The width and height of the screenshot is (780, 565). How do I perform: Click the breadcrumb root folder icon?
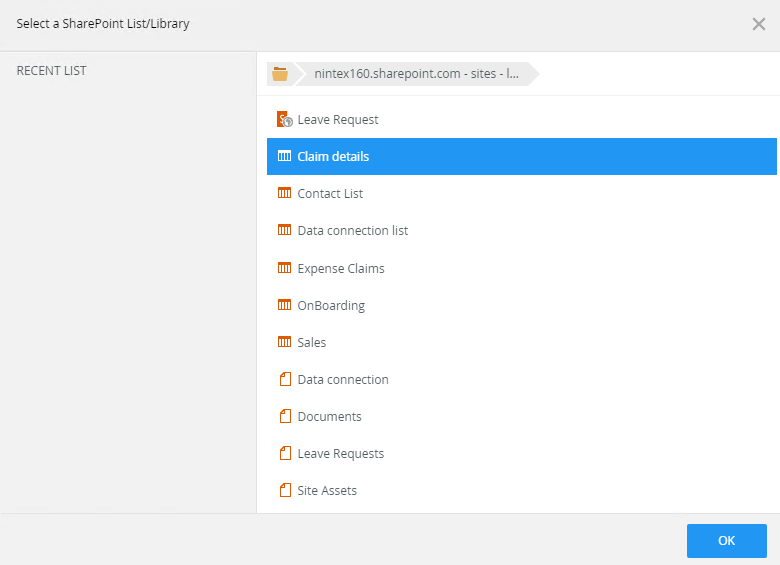point(280,74)
